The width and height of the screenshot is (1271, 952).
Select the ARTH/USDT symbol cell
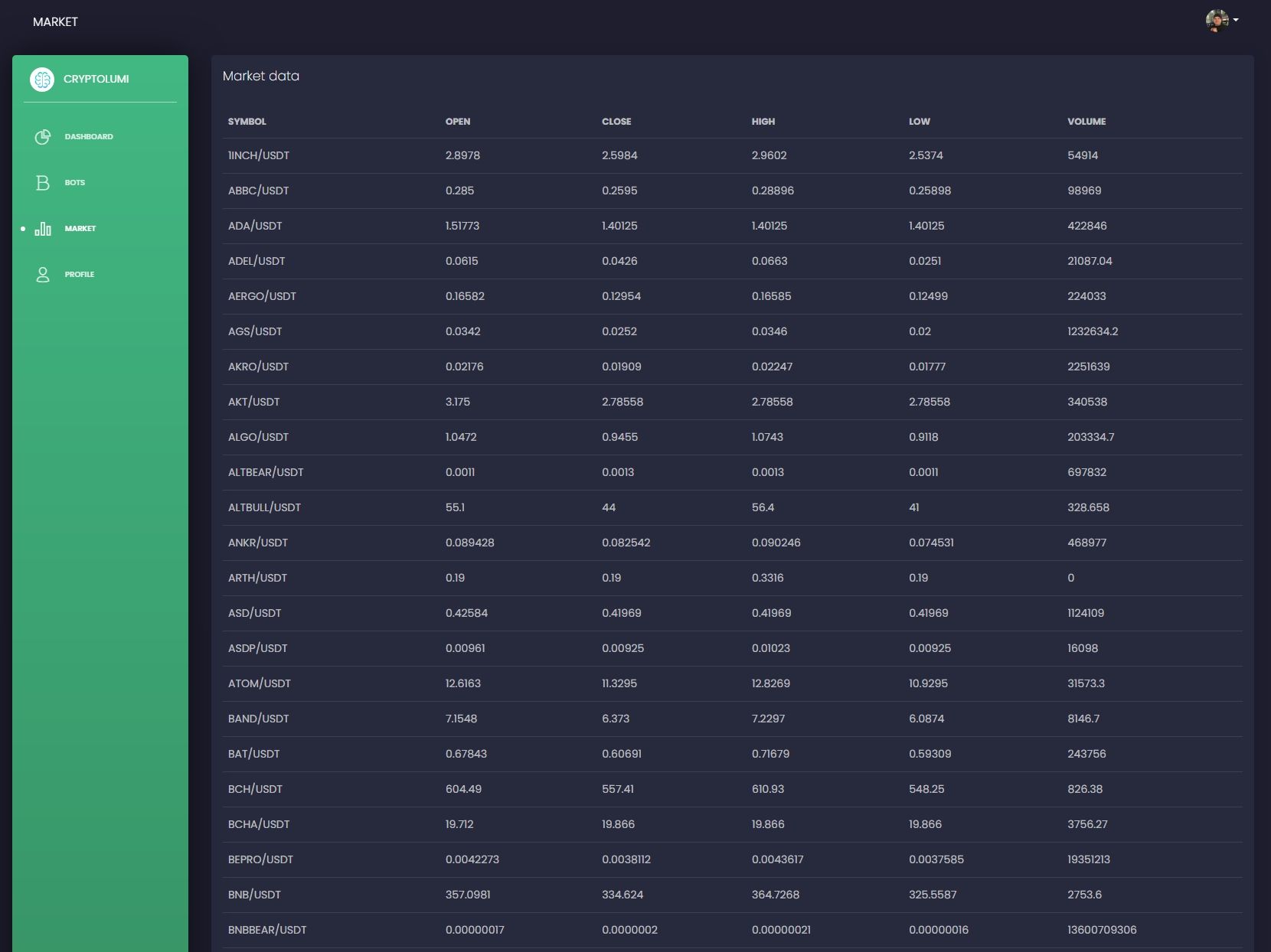(257, 578)
